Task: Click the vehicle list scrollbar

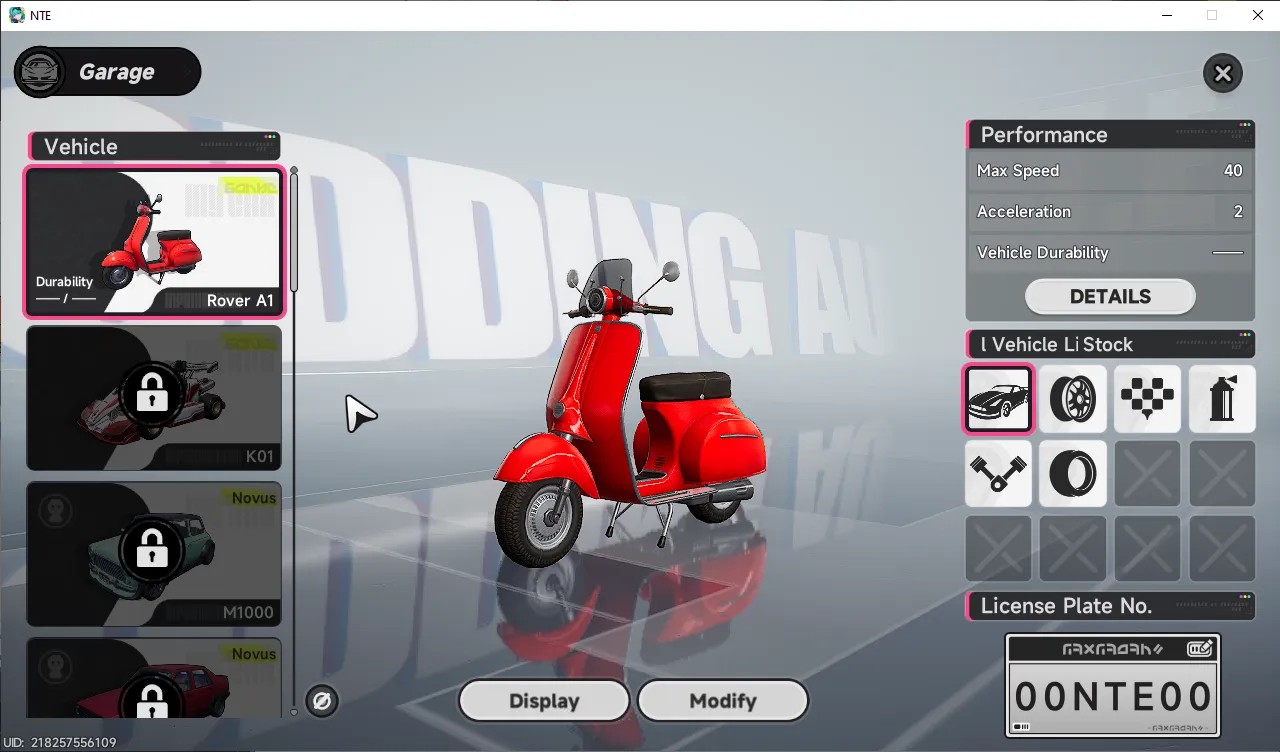Action: click(x=294, y=440)
